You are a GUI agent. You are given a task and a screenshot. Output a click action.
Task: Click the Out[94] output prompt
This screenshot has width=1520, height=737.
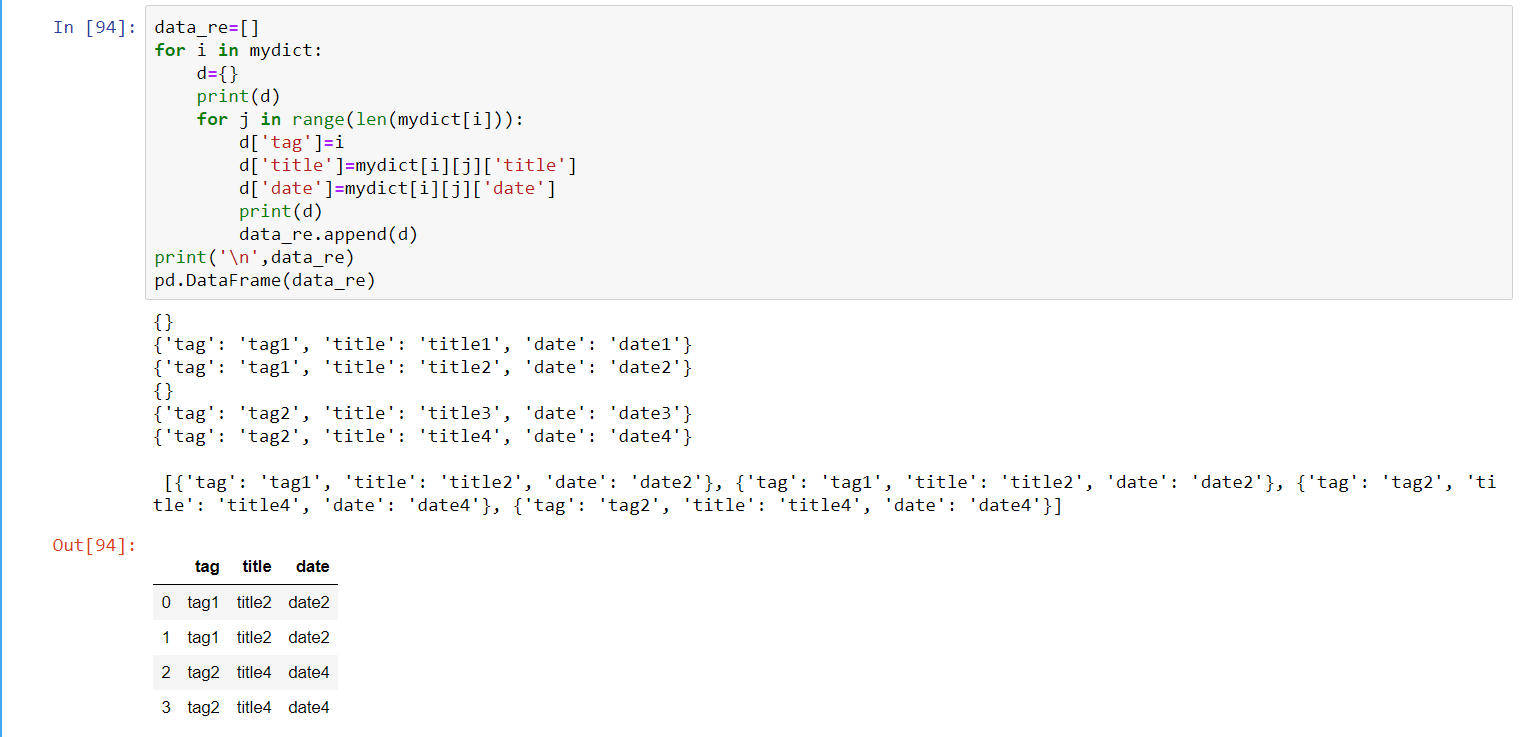point(94,545)
